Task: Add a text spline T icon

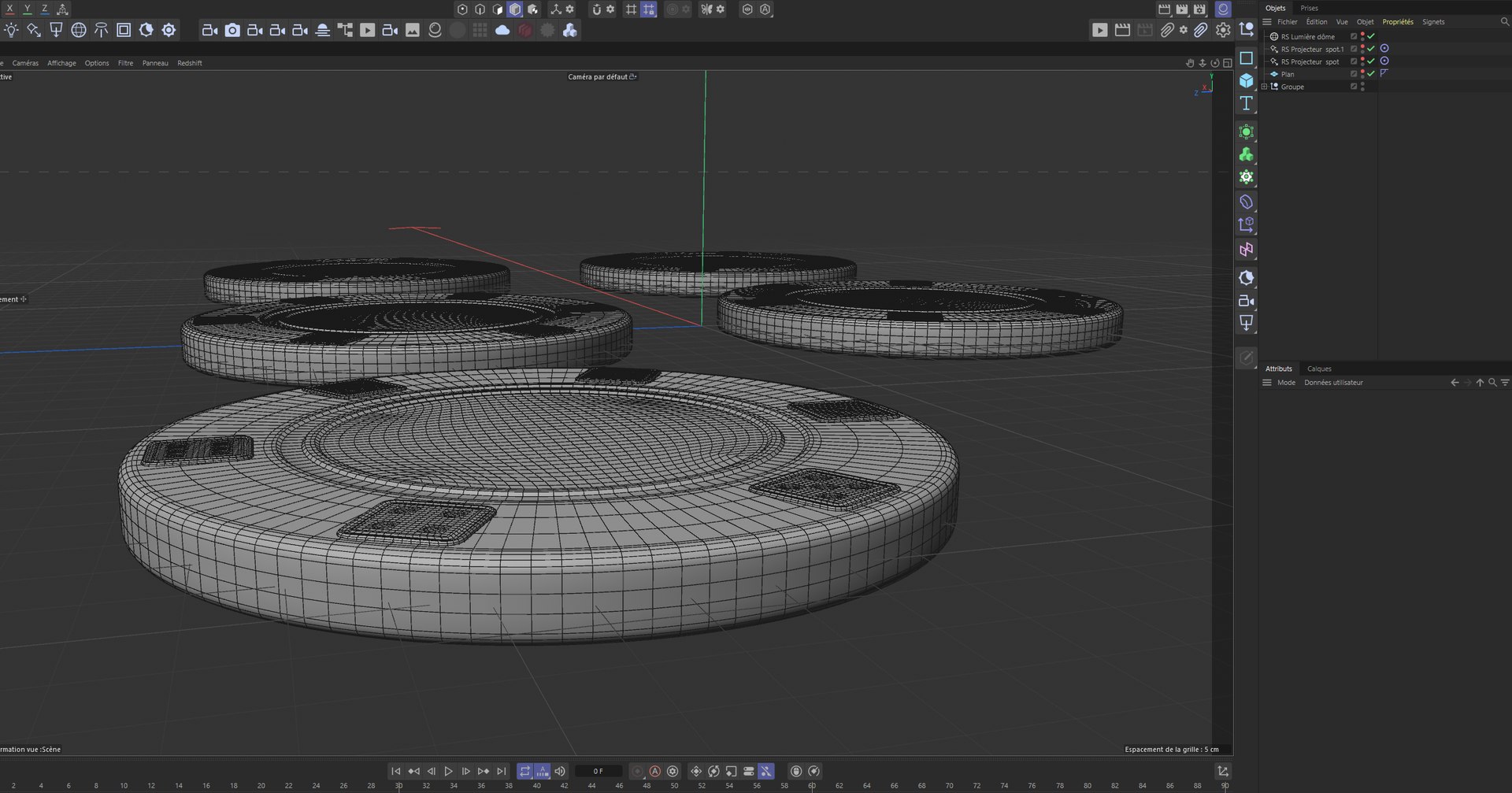Action: coord(1246,103)
